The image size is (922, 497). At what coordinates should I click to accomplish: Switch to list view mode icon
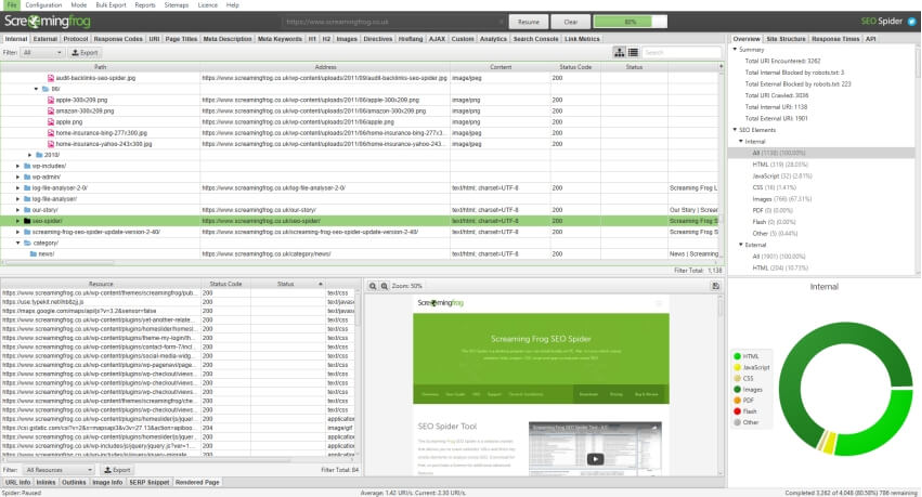[x=632, y=52]
